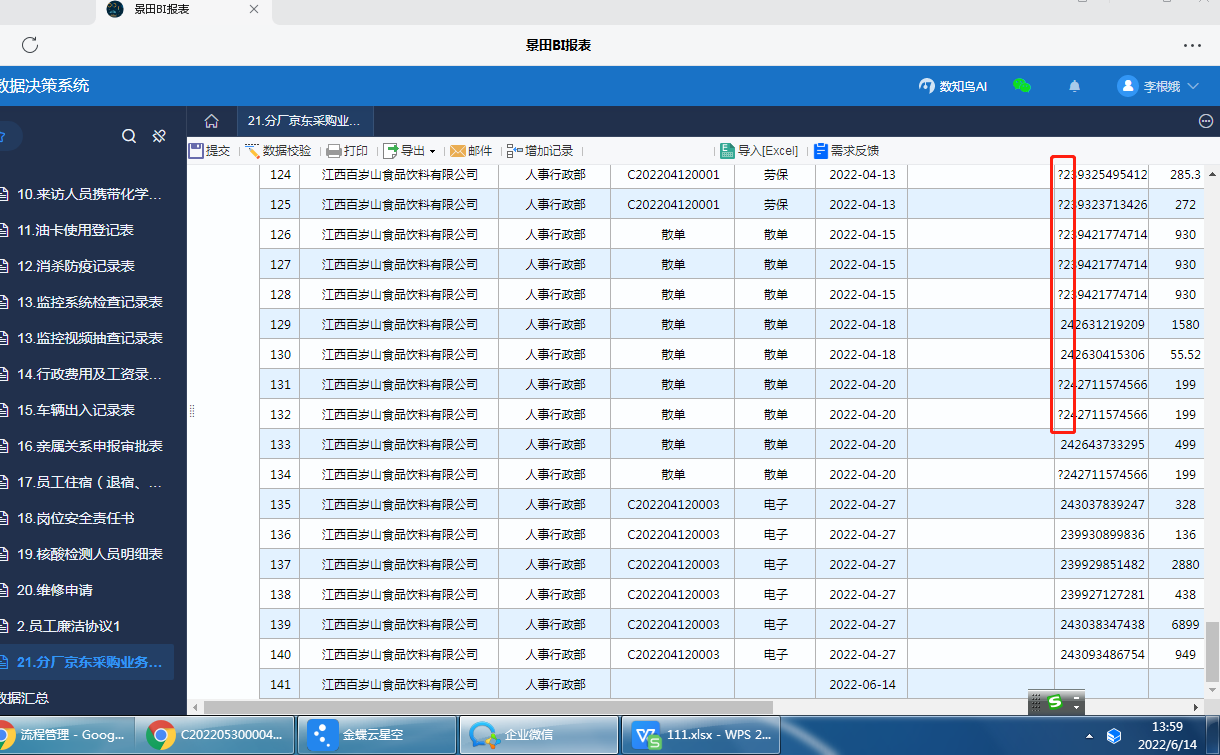
Task: Select date 2022-06-14 in row 141
Action: click(862, 684)
